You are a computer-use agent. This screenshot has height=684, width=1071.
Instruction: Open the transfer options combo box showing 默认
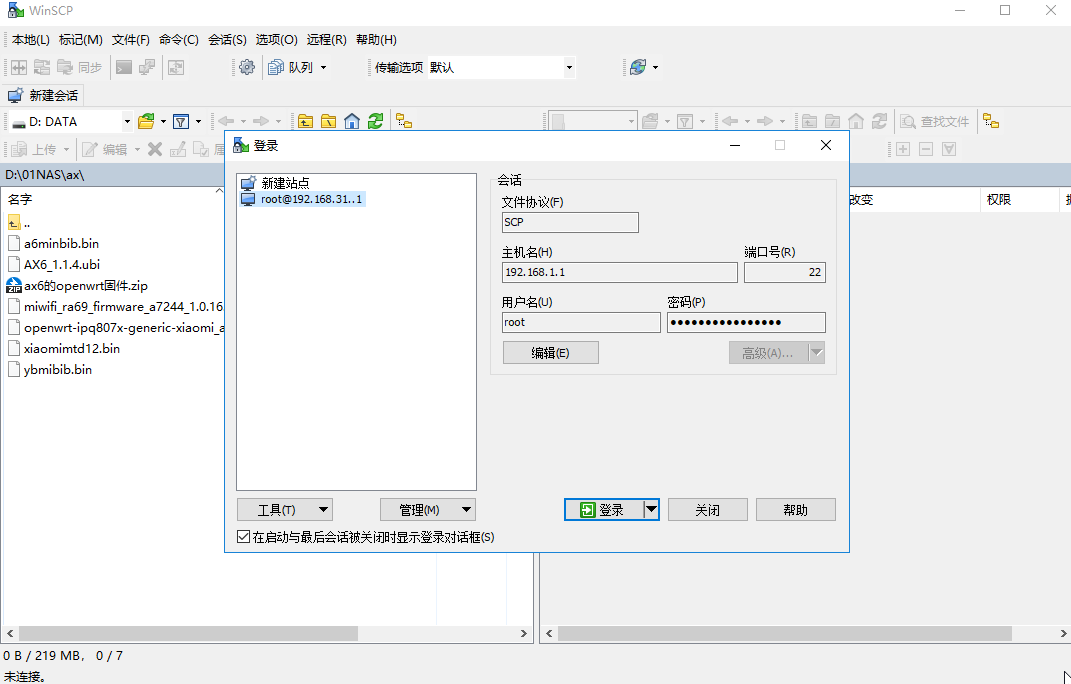501,67
